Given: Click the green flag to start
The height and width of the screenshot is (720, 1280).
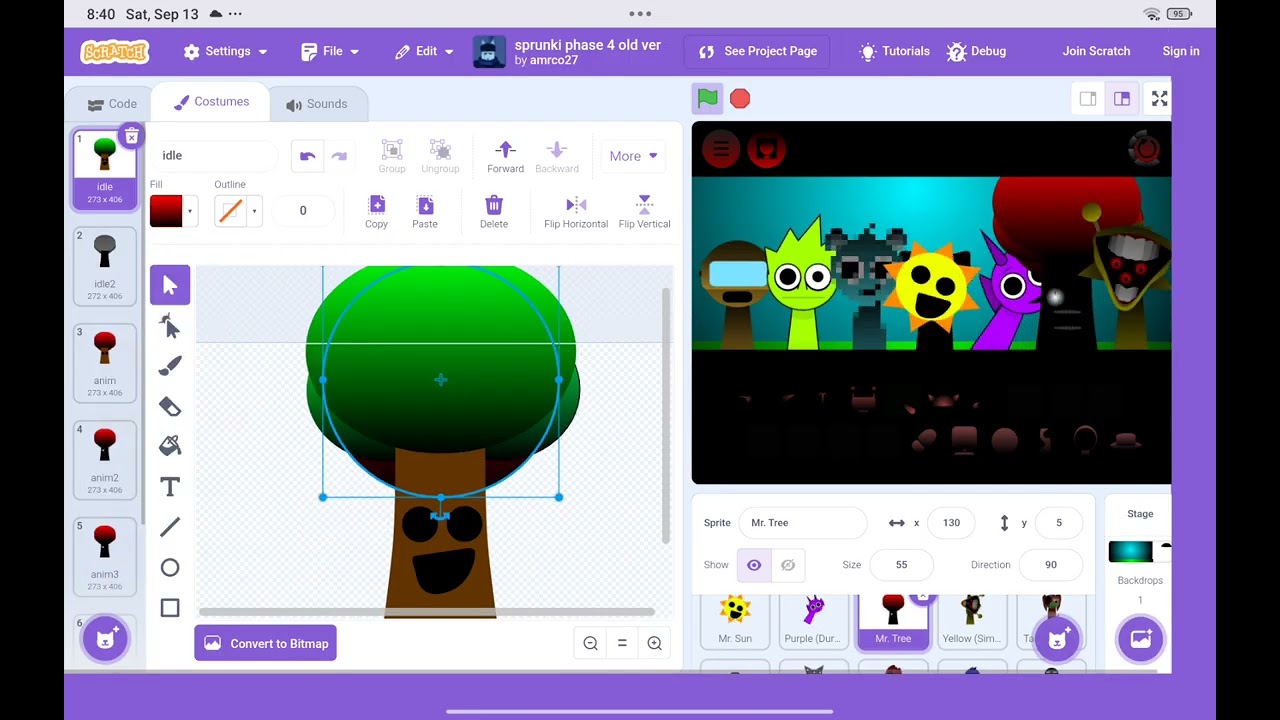Looking at the screenshot, I should (x=708, y=98).
